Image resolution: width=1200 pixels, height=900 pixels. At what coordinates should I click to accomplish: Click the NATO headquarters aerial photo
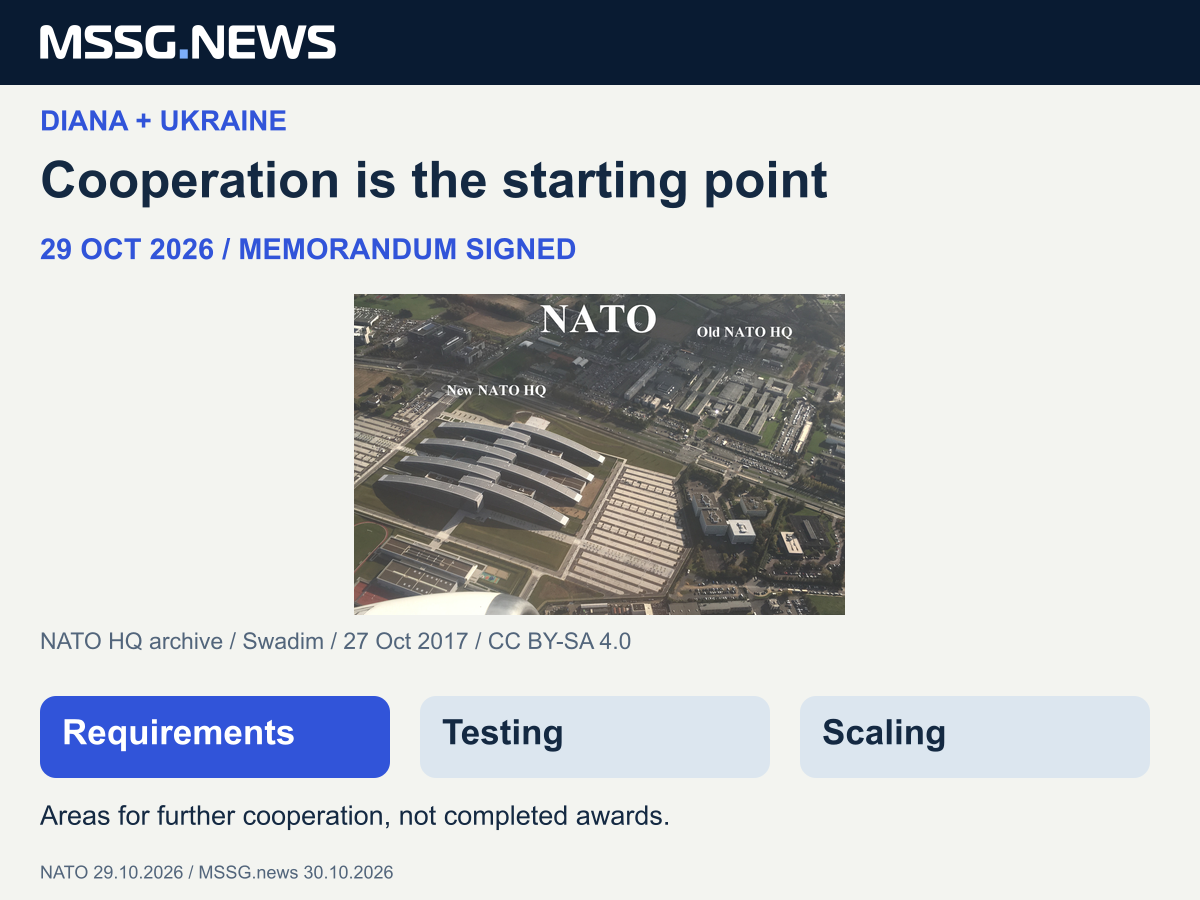(599, 454)
